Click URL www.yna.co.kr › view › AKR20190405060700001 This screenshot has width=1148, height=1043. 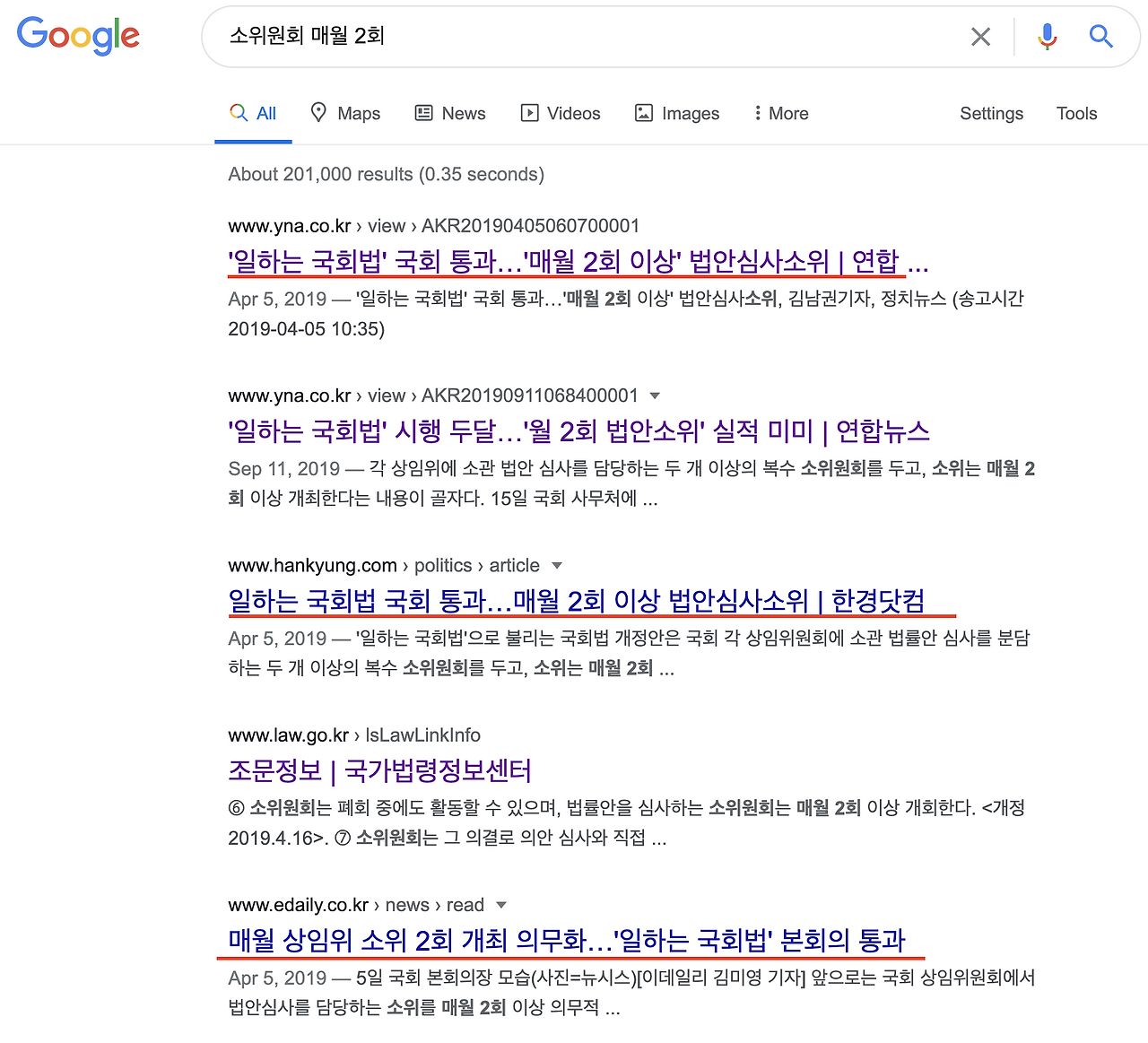tap(434, 226)
